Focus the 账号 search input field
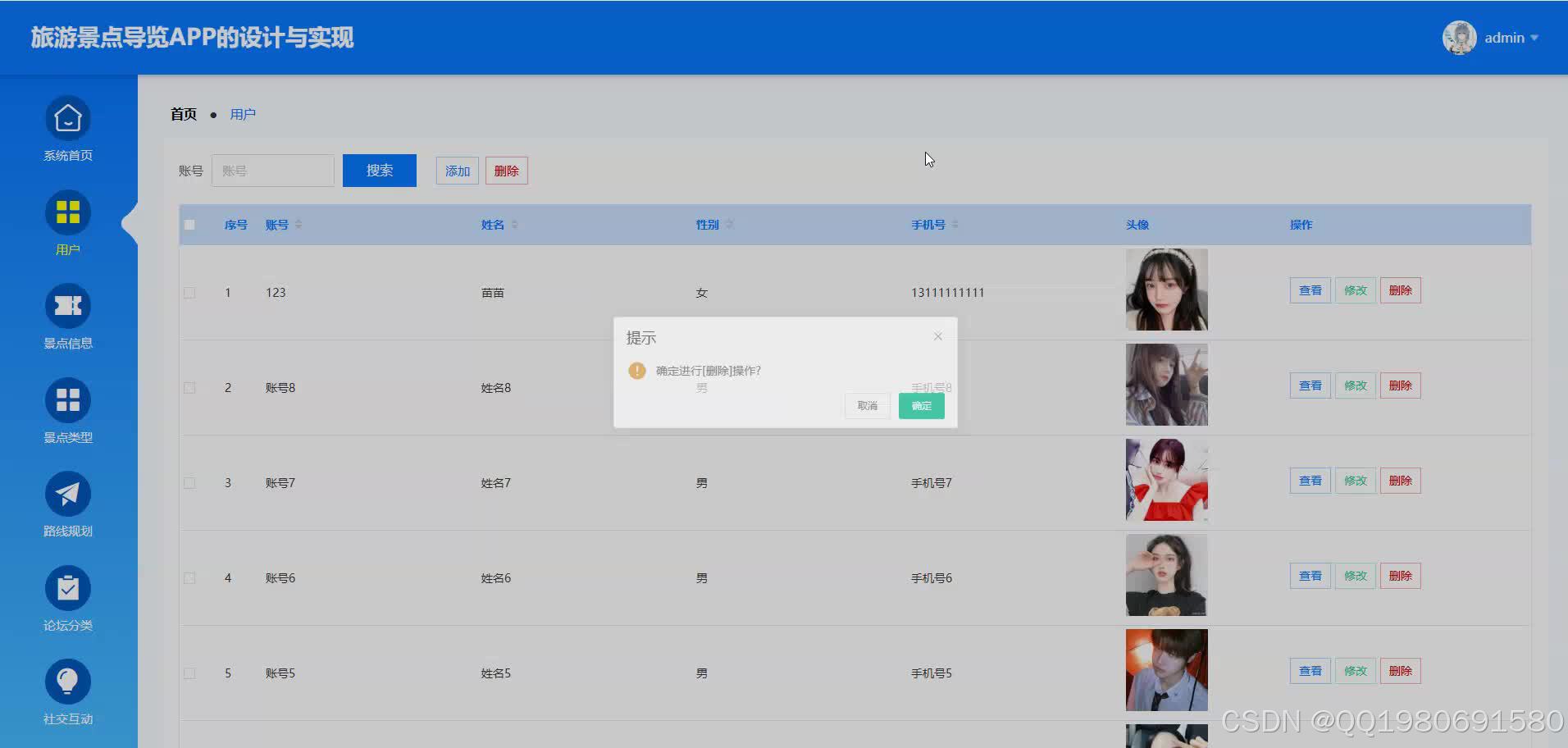Screen dimensions: 1568x748 273,171
